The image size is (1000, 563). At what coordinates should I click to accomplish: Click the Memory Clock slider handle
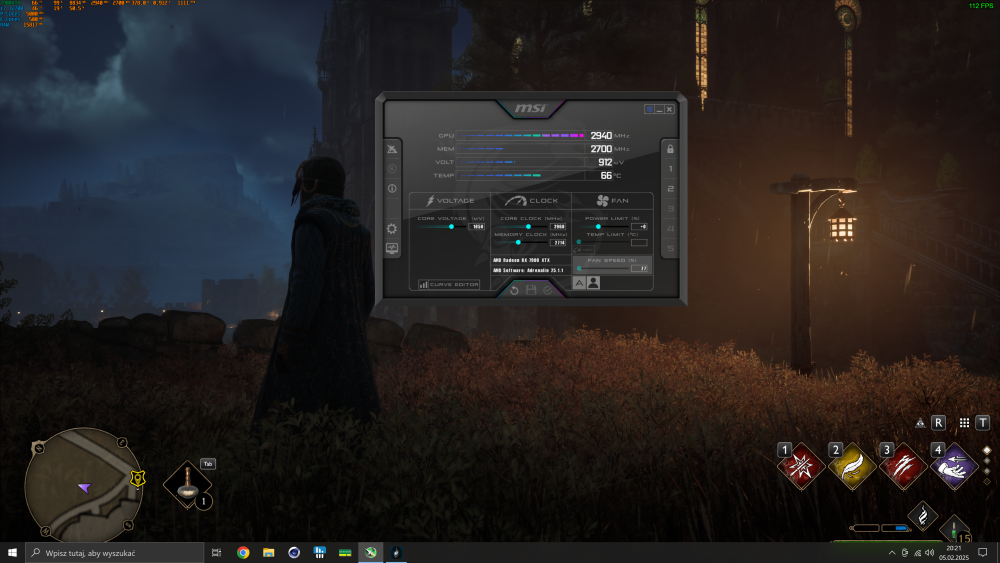(518, 242)
